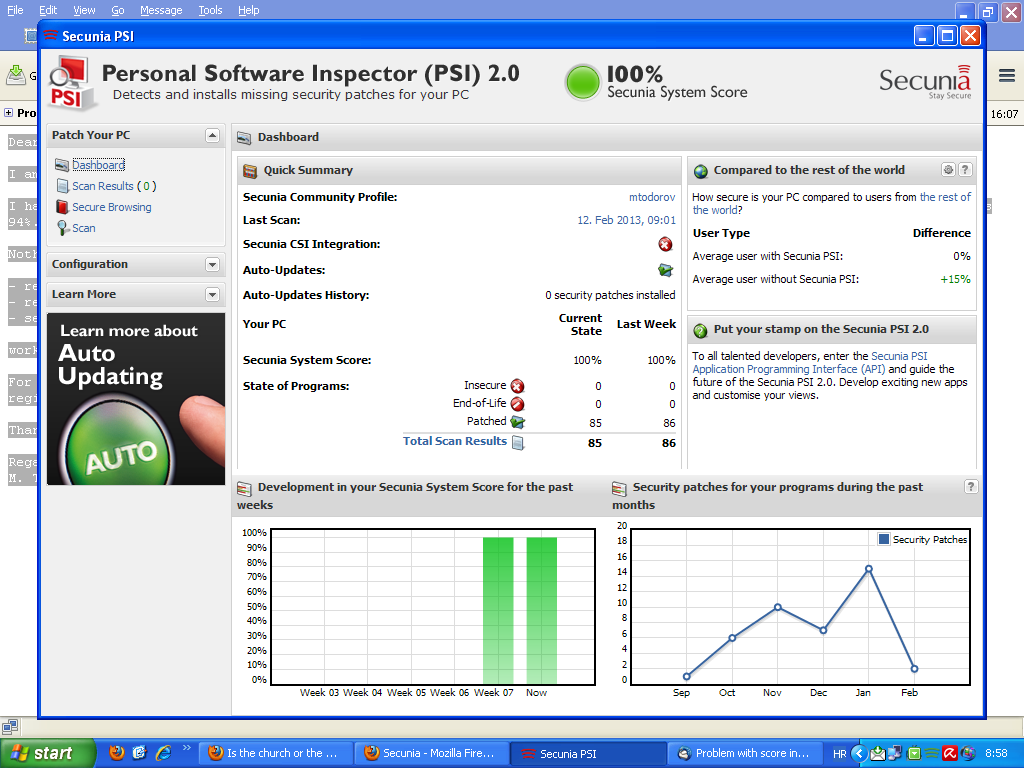Viewport: 1024px width, 768px height.
Task: Open the Dashboard link in the sidebar
Action: (x=99, y=165)
